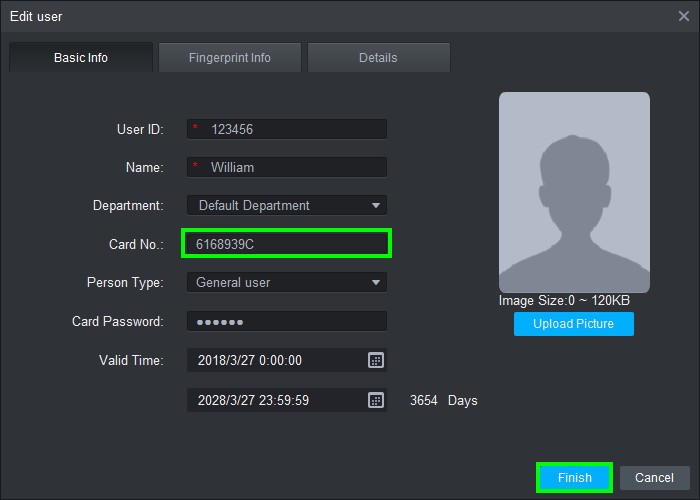This screenshot has height=500, width=700.
Task: Open the Details tab
Action: click(x=378, y=58)
